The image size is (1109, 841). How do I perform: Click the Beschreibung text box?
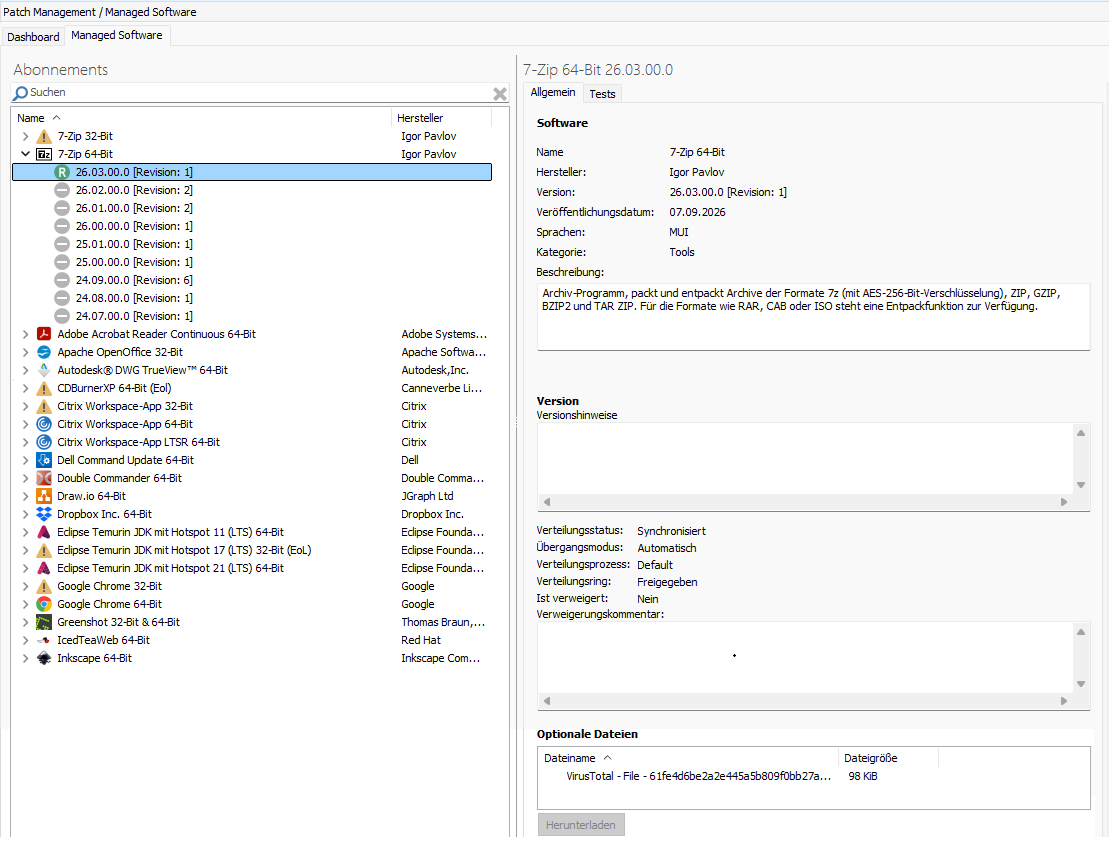tap(813, 317)
